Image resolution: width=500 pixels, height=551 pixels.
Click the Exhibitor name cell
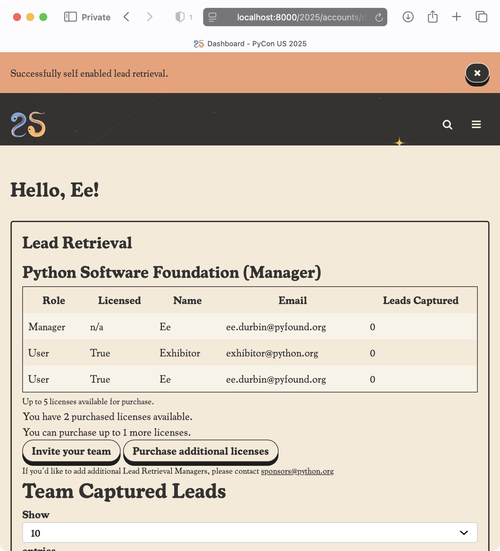point(180,353)
